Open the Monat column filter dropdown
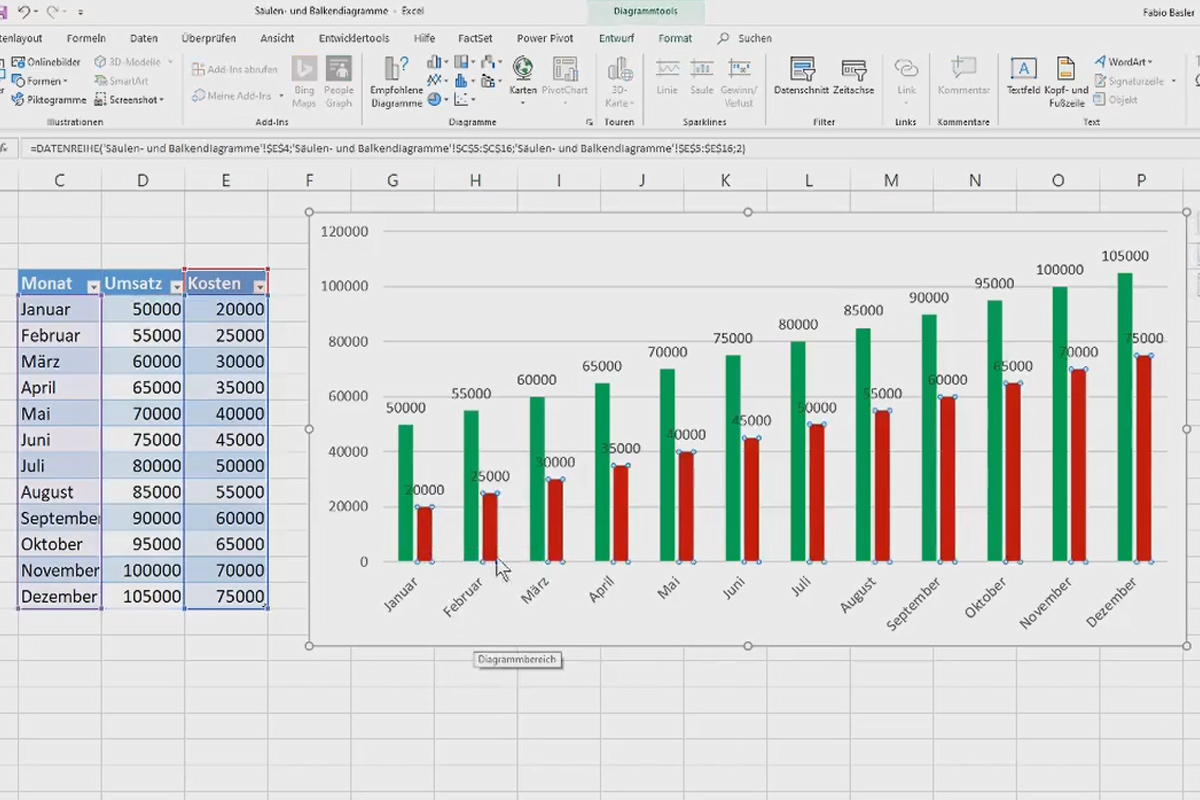The width and height of the screenshot is (1200, 800). 92,285
